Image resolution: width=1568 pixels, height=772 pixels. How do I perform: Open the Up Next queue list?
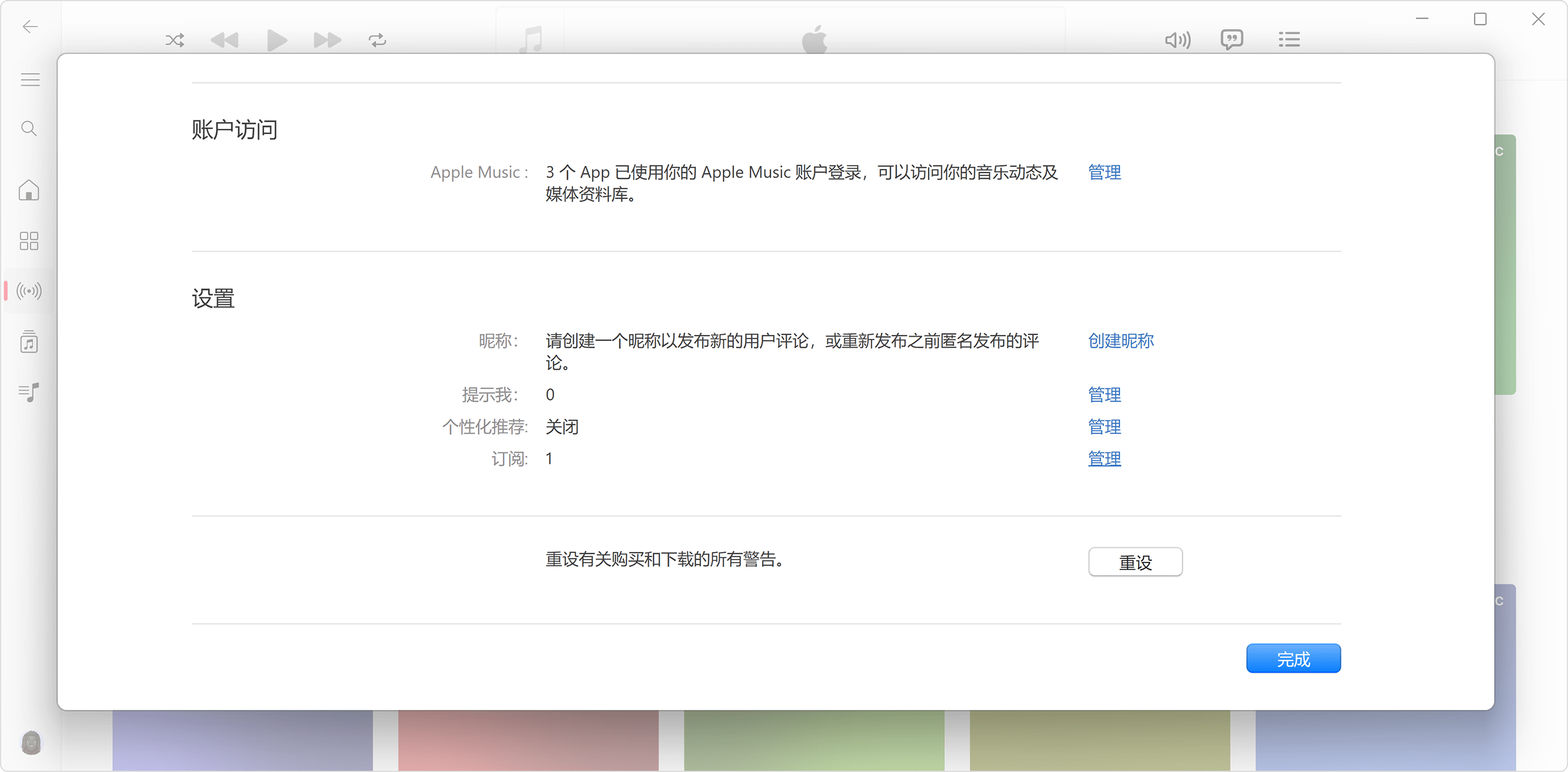coord(1289,40)
